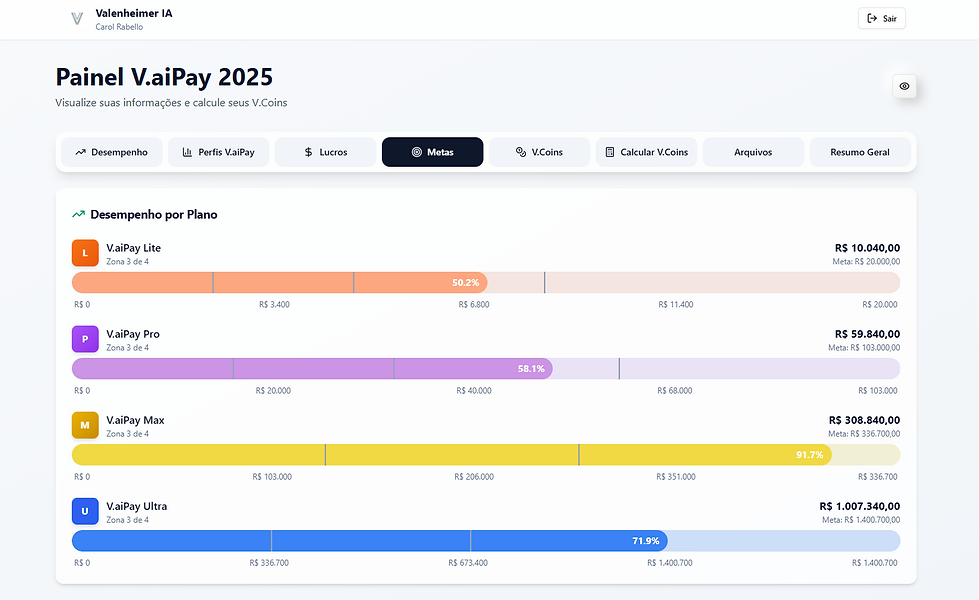
Task: Switch to Calcular V.Coins tab
Action: pyautogui.click(x=646, y=152)
